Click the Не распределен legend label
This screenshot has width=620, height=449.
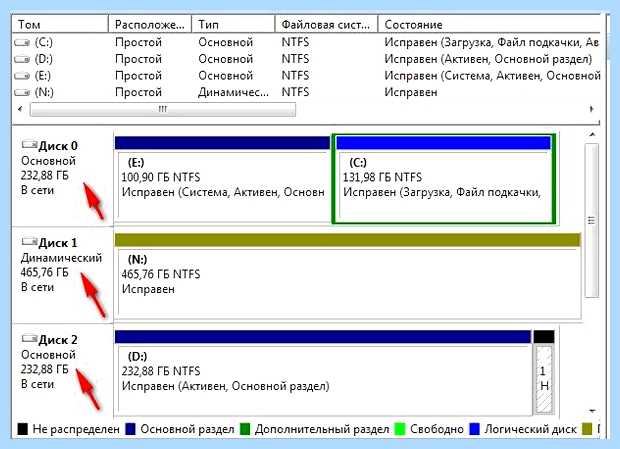(x=76, y=429)
